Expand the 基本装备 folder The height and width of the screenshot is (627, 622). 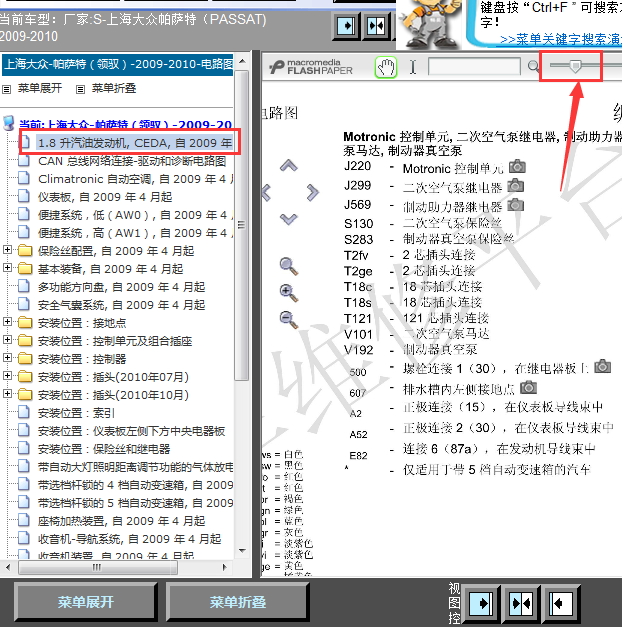[x=7, y=268]
